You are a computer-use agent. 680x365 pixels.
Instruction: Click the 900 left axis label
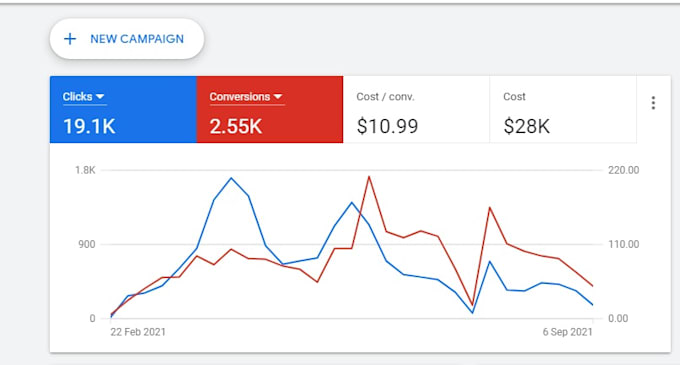click(x=87, y=244)
